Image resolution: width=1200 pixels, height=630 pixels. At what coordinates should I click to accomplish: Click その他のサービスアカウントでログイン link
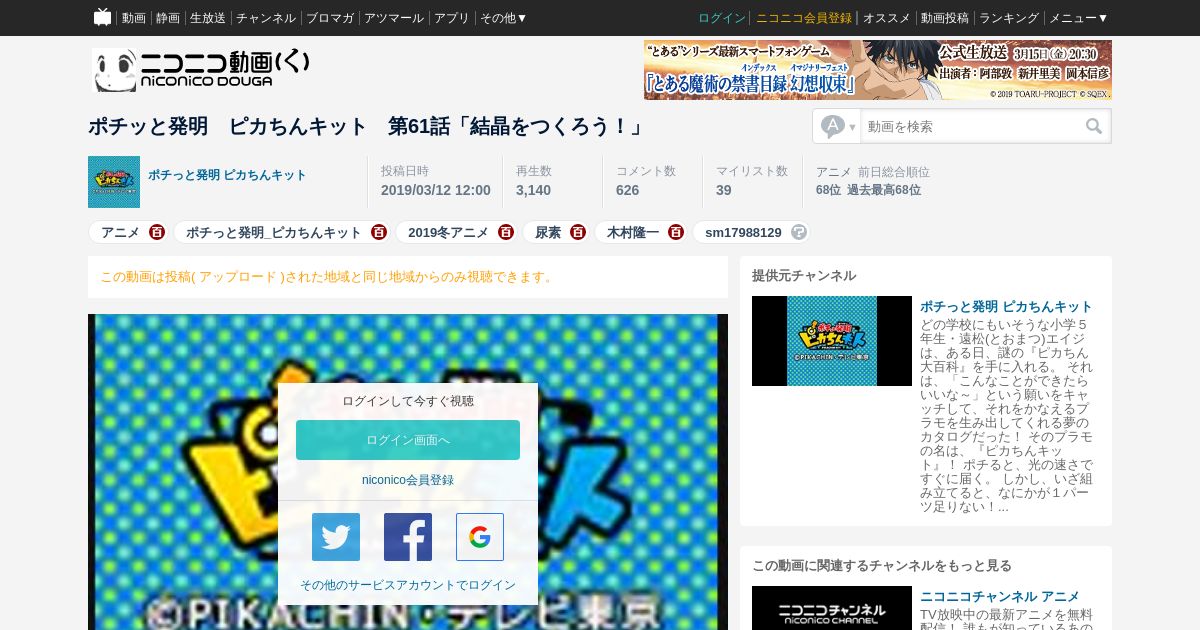[x=408, y=585]
